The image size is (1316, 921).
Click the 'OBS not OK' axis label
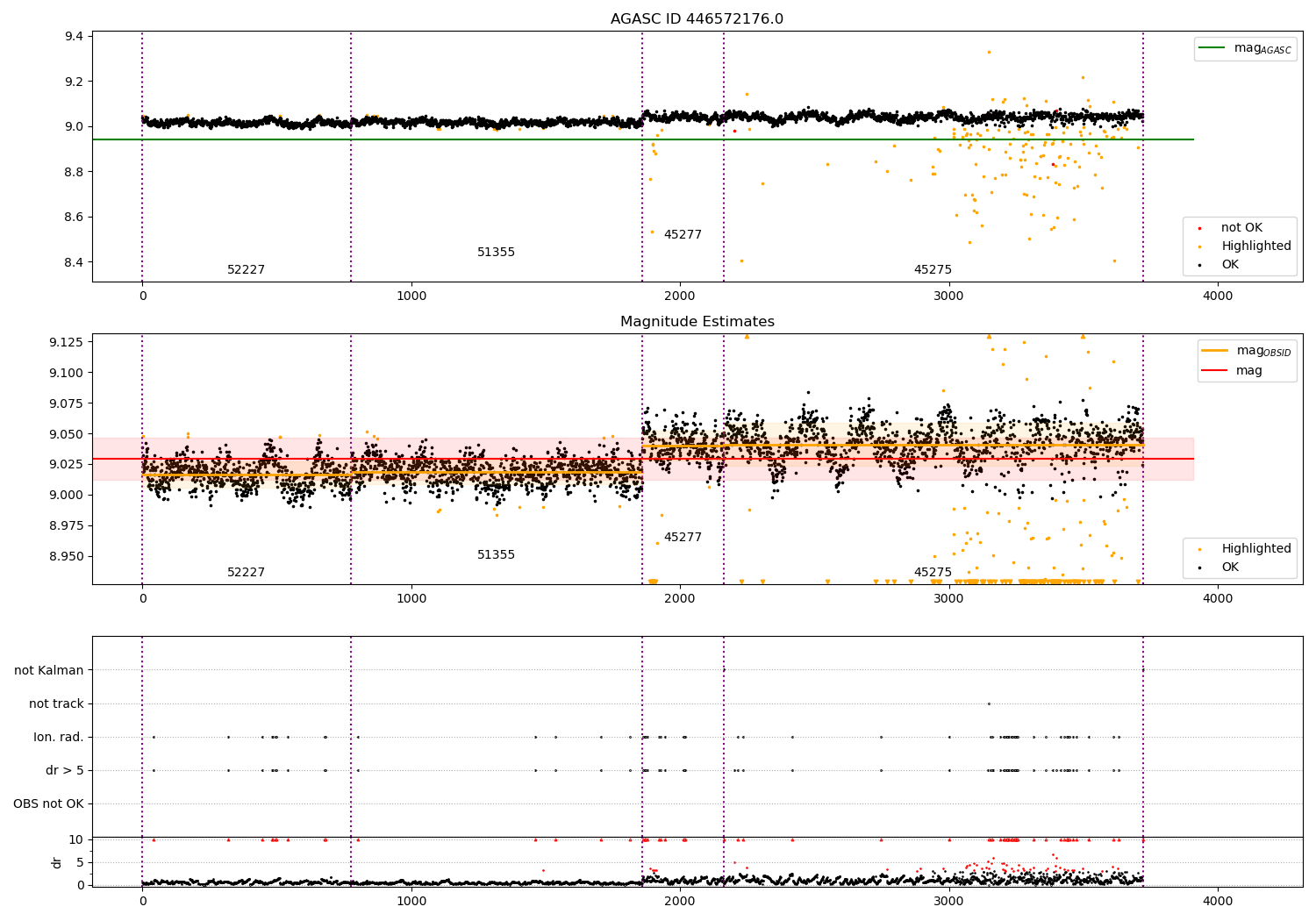(48, 804)
